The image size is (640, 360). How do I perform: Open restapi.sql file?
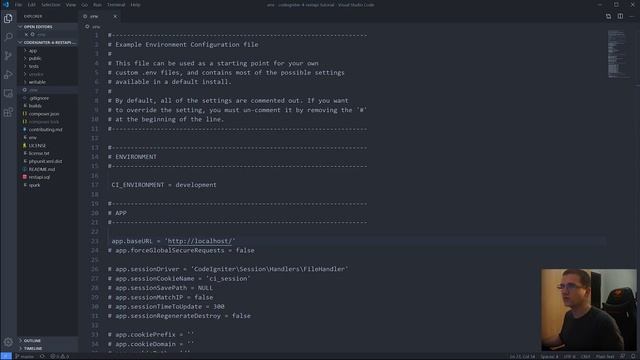click(x=48, y=177)
